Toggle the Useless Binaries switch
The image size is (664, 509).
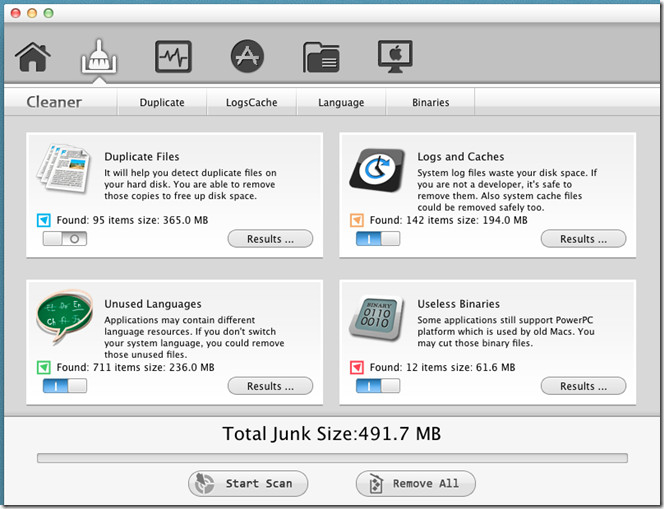tap(378, 386)
